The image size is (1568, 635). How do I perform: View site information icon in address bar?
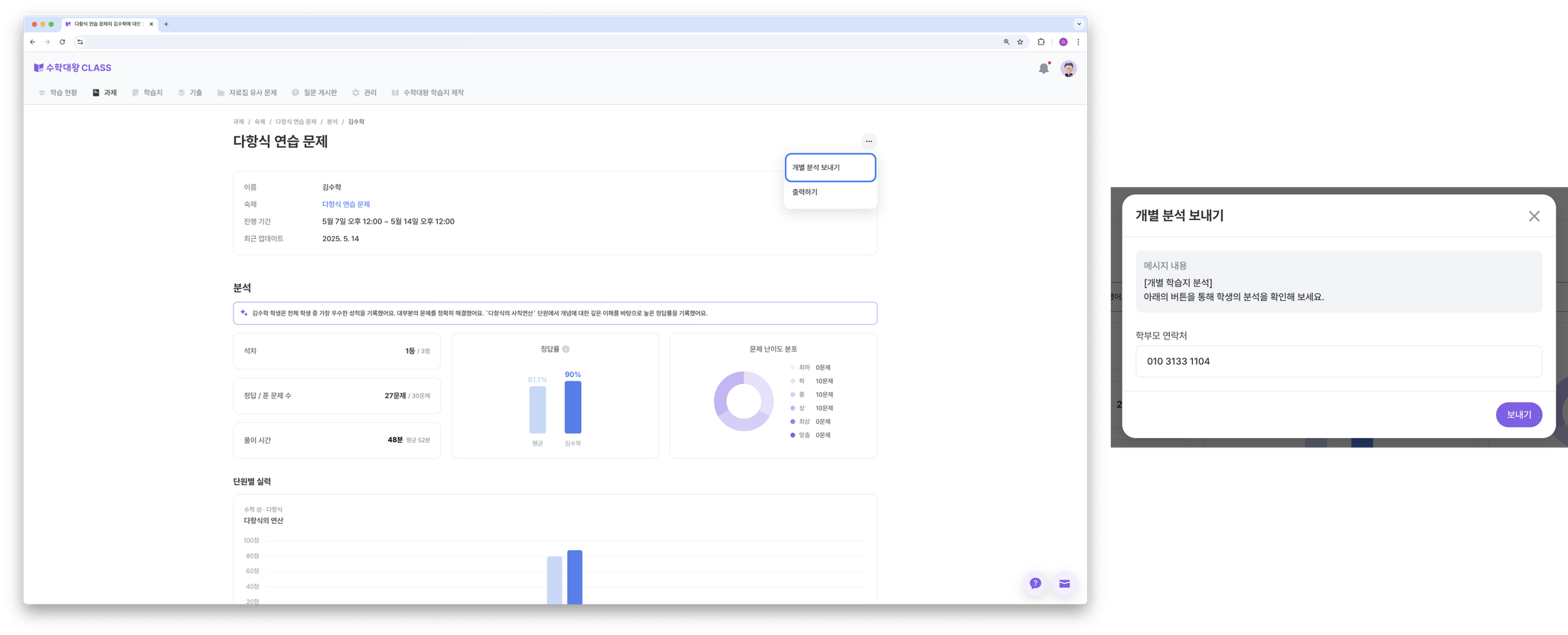80,42
